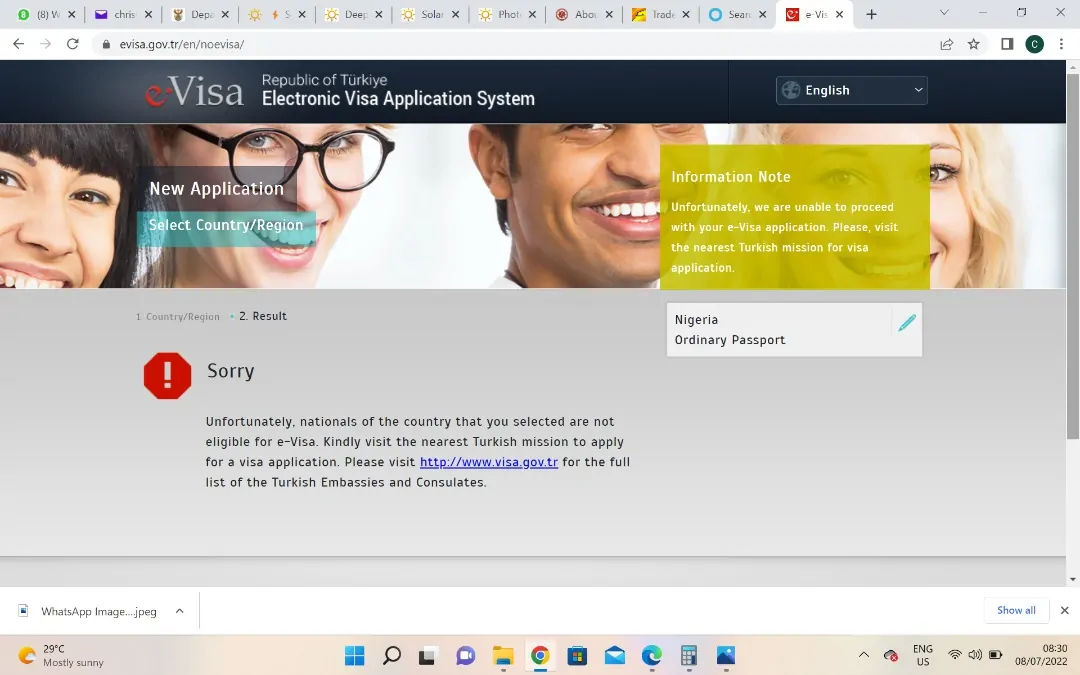Open File Explorer from the taskbar
Image resolution: width=1080 pixels, height=675 pixels.
(x=503, y=656)
